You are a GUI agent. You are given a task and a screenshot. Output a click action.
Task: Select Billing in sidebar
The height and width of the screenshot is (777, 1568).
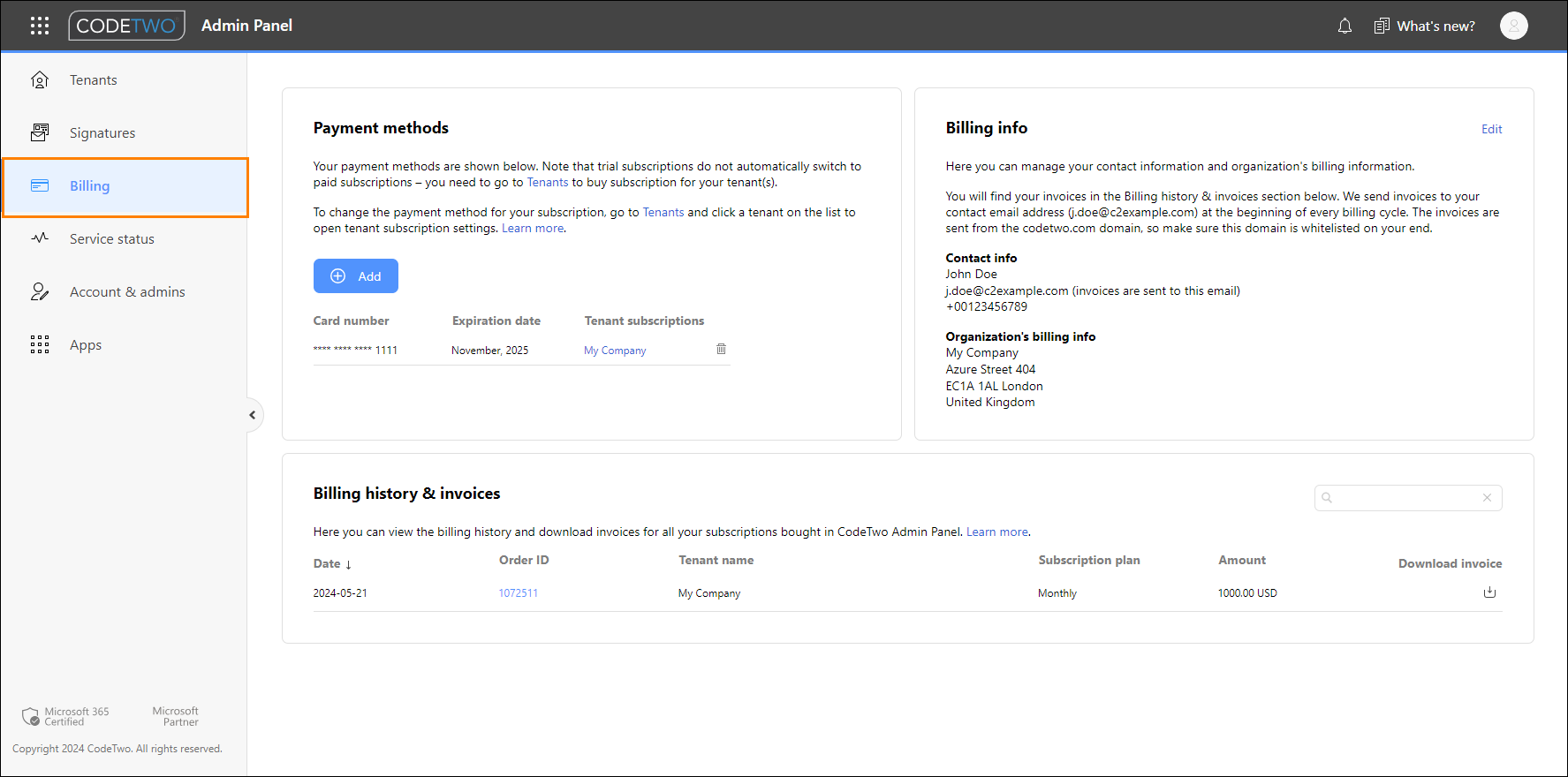tap(125, 186)
